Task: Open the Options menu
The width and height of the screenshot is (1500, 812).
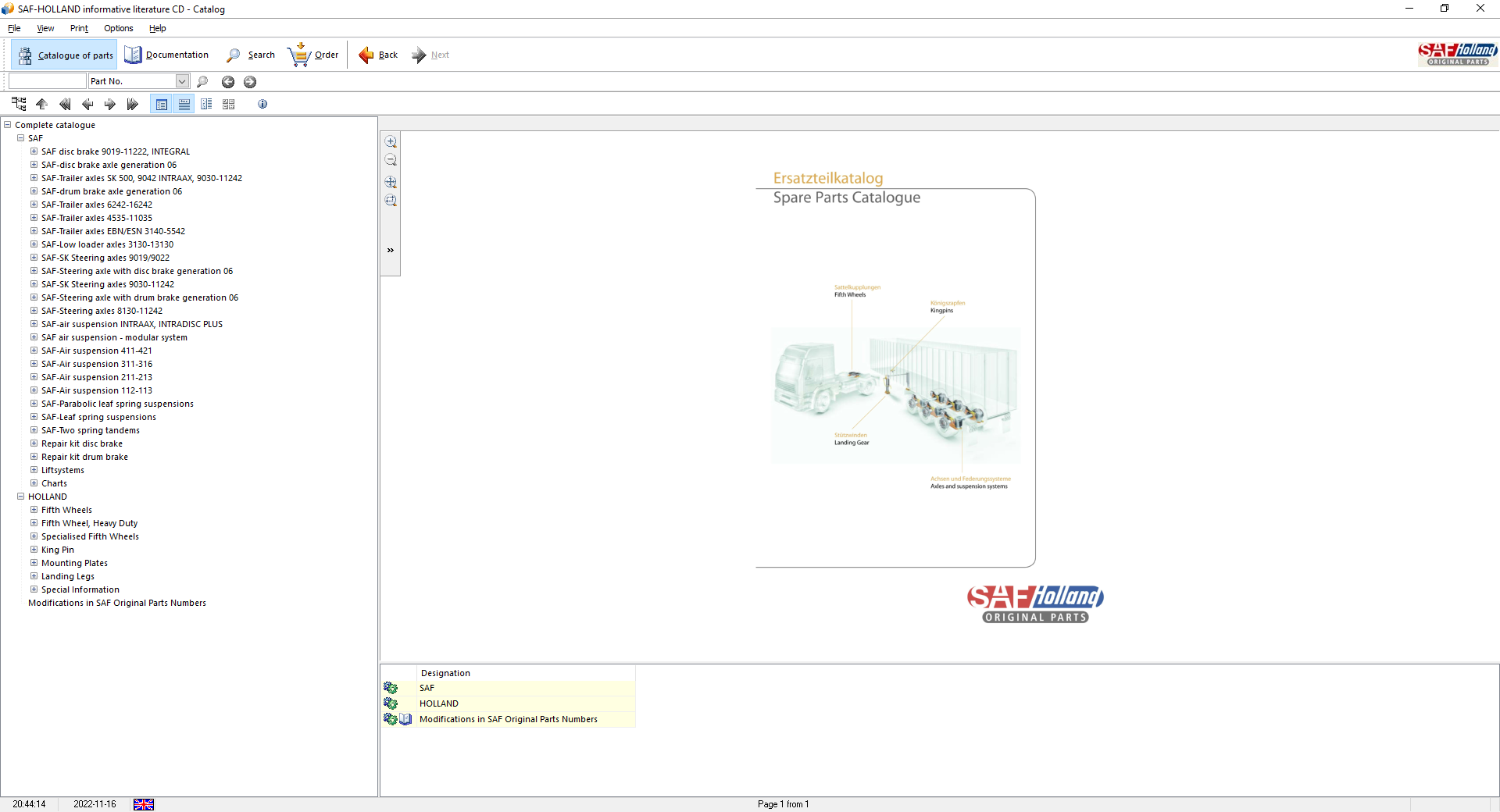Action: tap(118, 28)
